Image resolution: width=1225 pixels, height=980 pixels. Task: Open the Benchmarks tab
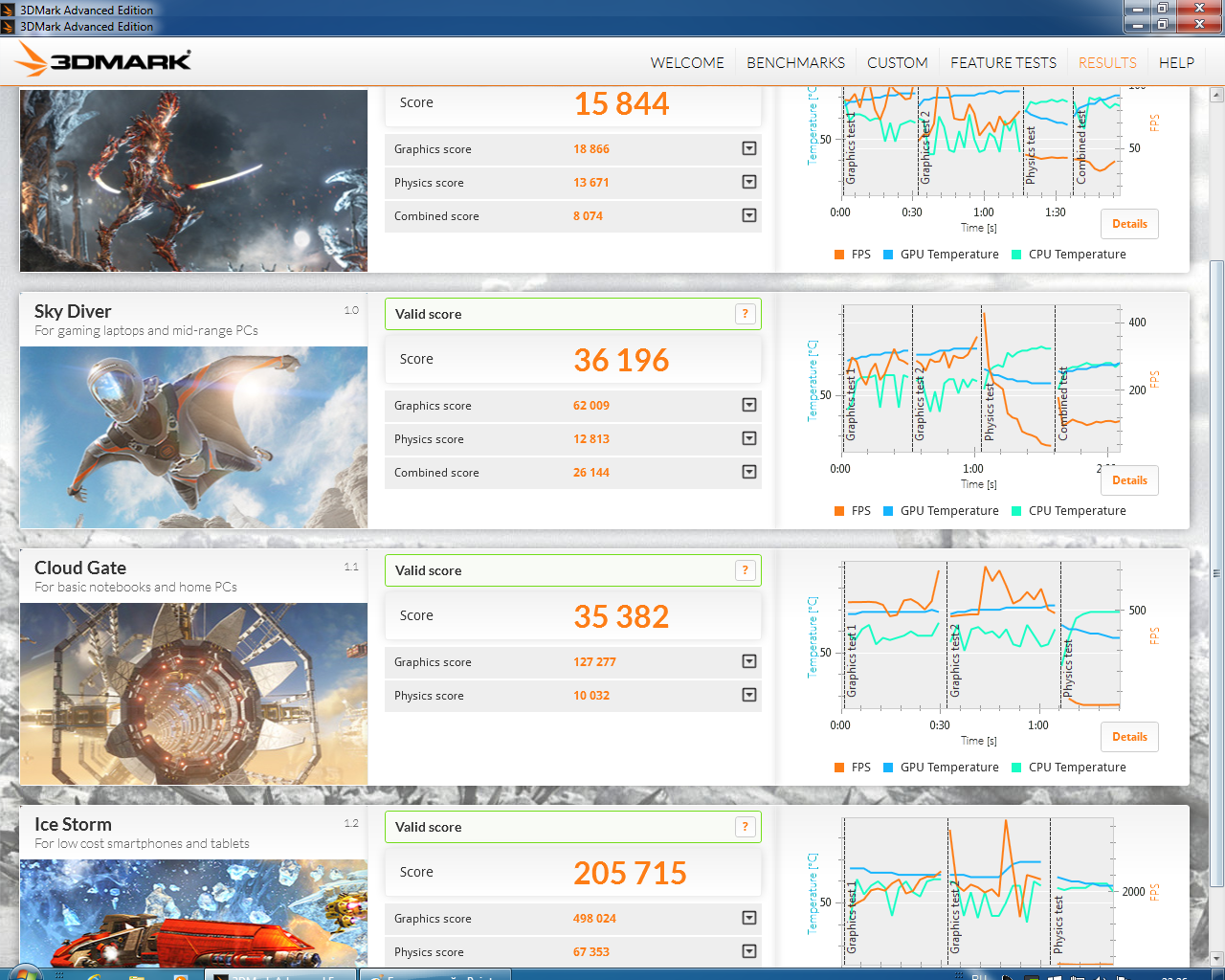coord(796,63)
